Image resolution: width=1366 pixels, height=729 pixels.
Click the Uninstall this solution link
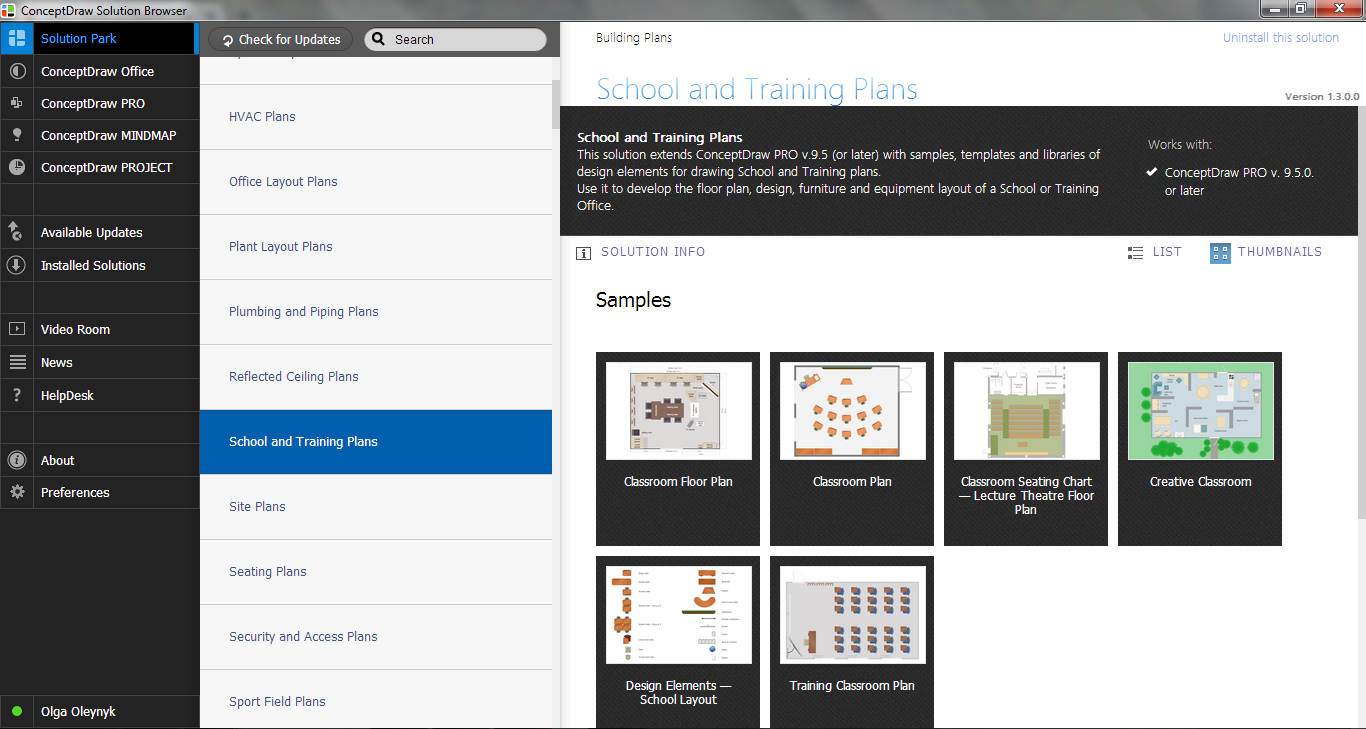[x=1280, y=38]
